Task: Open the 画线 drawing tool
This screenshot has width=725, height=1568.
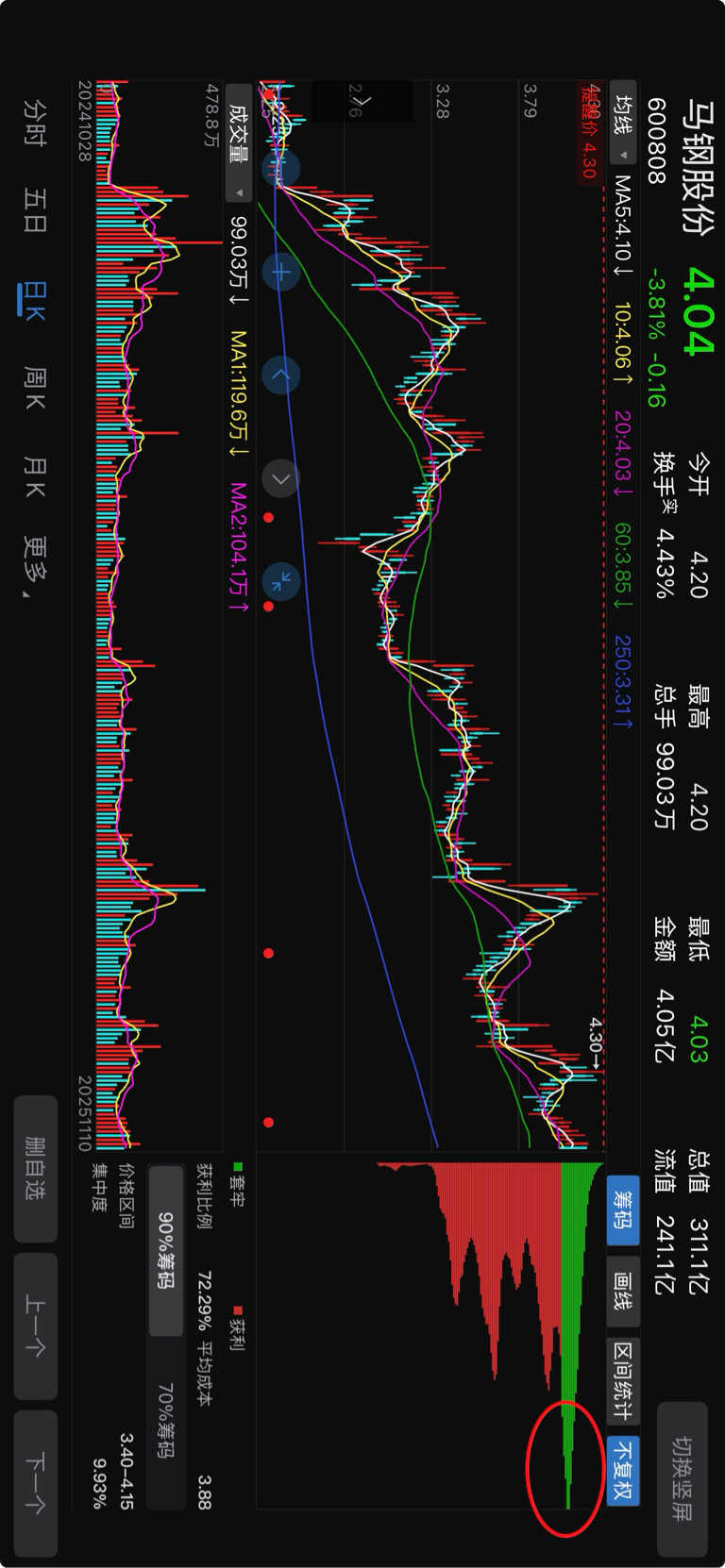Action: 623,1293
